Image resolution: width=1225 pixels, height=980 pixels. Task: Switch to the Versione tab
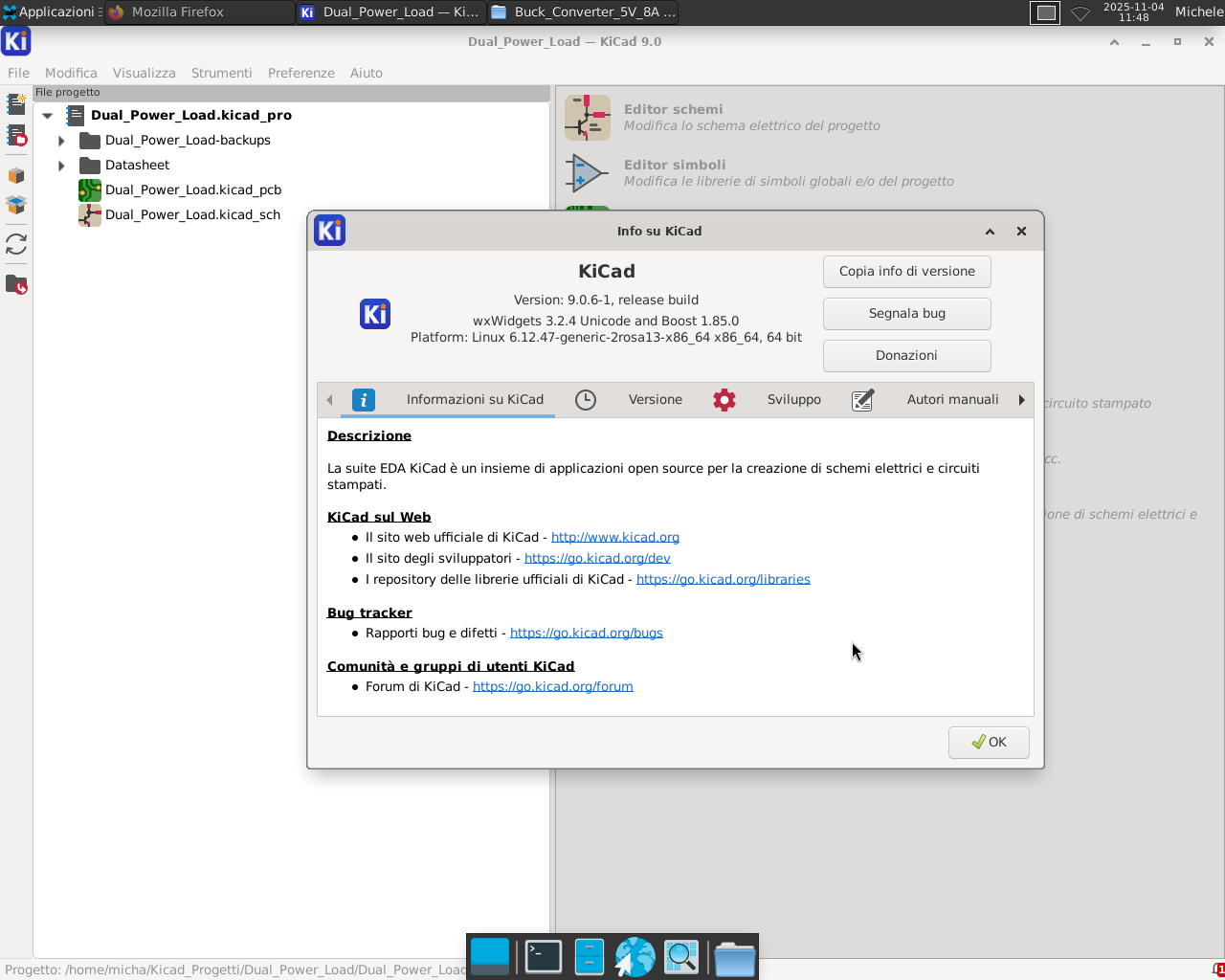pyautogui.click(x=629, y=400)
